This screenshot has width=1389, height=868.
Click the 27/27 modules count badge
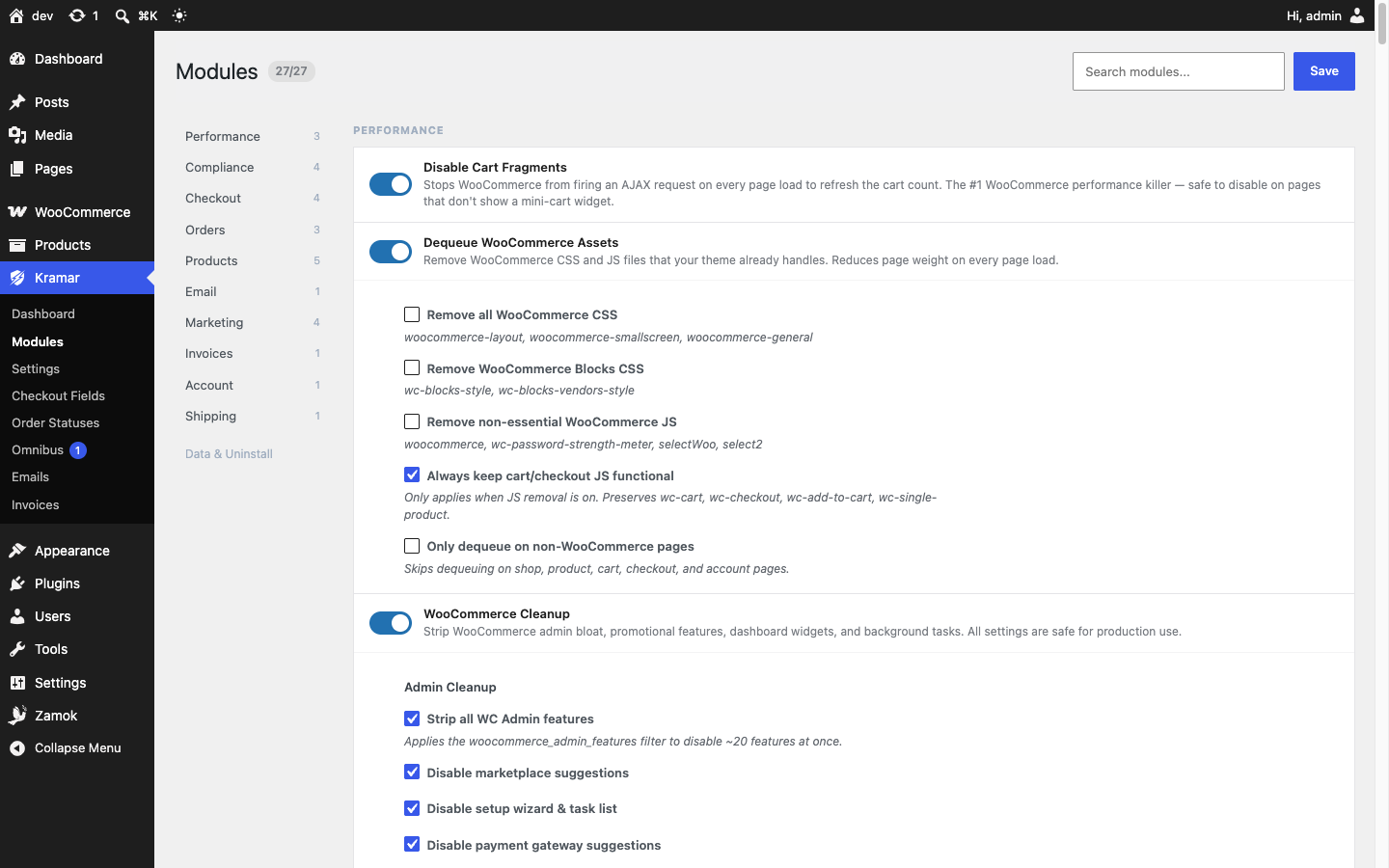(x=291, y=71)
